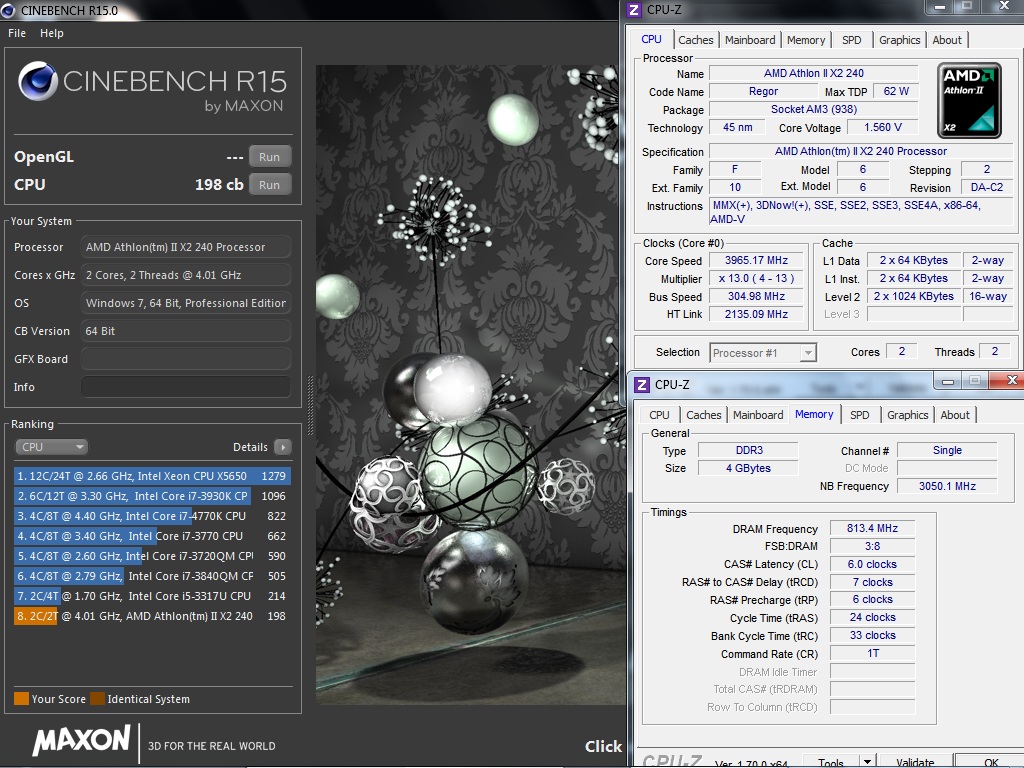Click the top CPU-Z window title icon

tap(634, 10)
